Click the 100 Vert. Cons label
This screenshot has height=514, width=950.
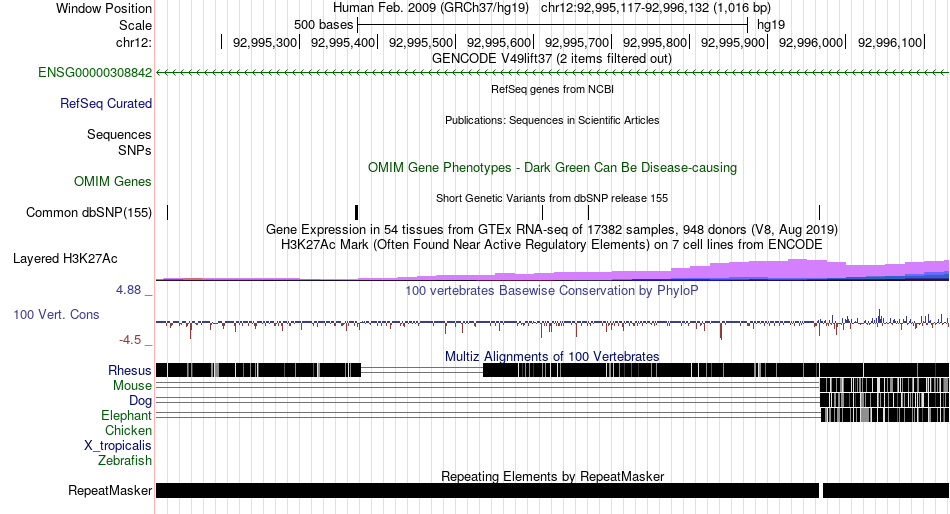click(56, 315)
